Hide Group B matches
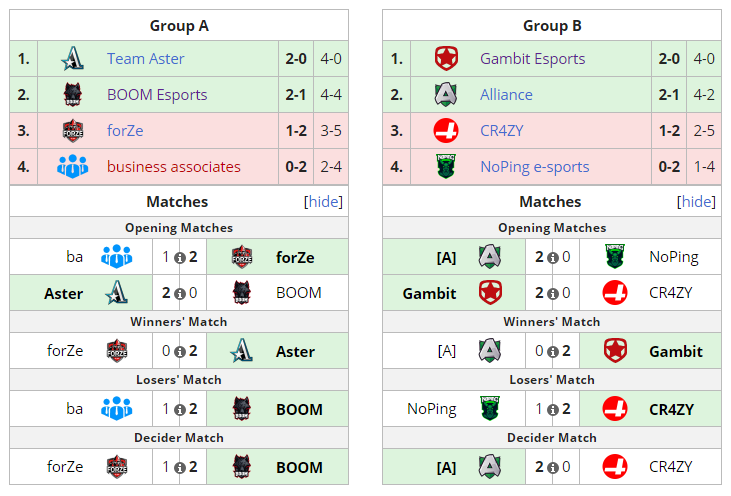Screen dimensions: 731x496 coord(697,202)
